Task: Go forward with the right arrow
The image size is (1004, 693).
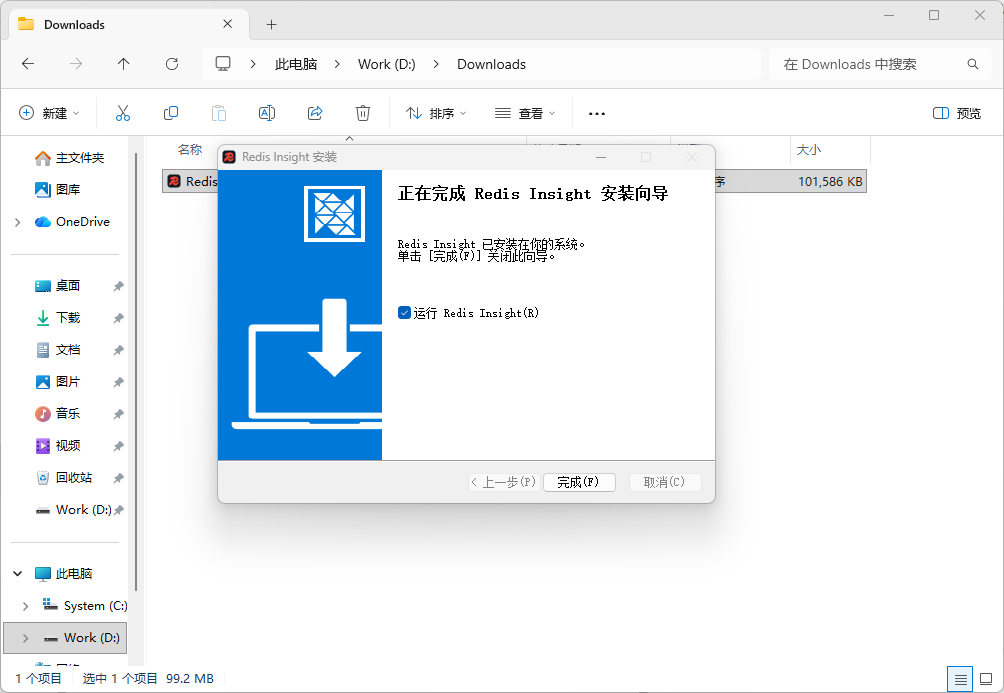Action: pos(76,64)
